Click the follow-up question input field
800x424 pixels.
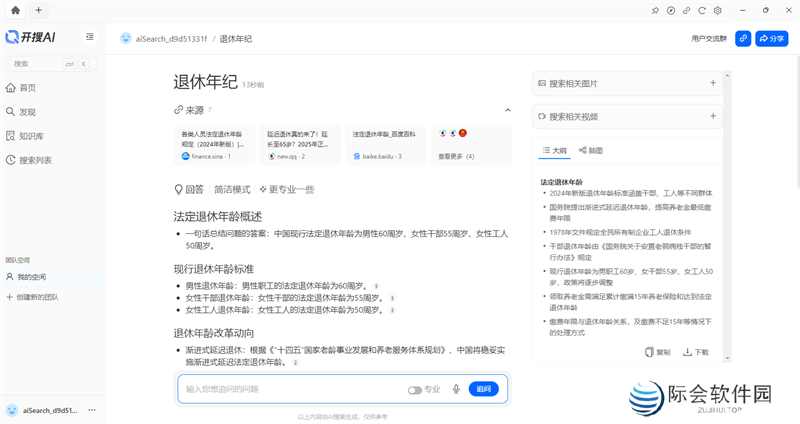click(x=290, y=389)
